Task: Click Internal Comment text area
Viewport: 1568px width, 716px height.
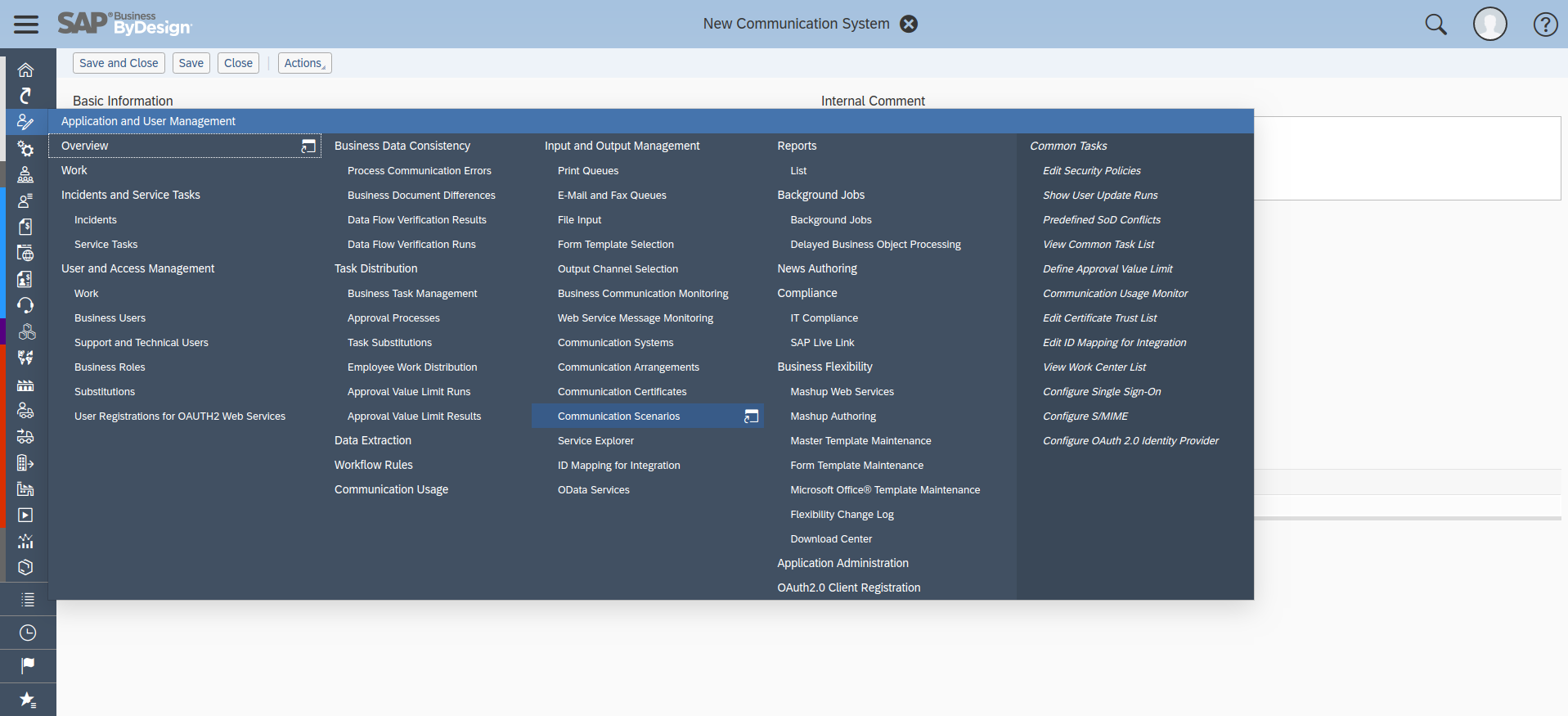Action: pyautogui.click(x=1407, y=158)
